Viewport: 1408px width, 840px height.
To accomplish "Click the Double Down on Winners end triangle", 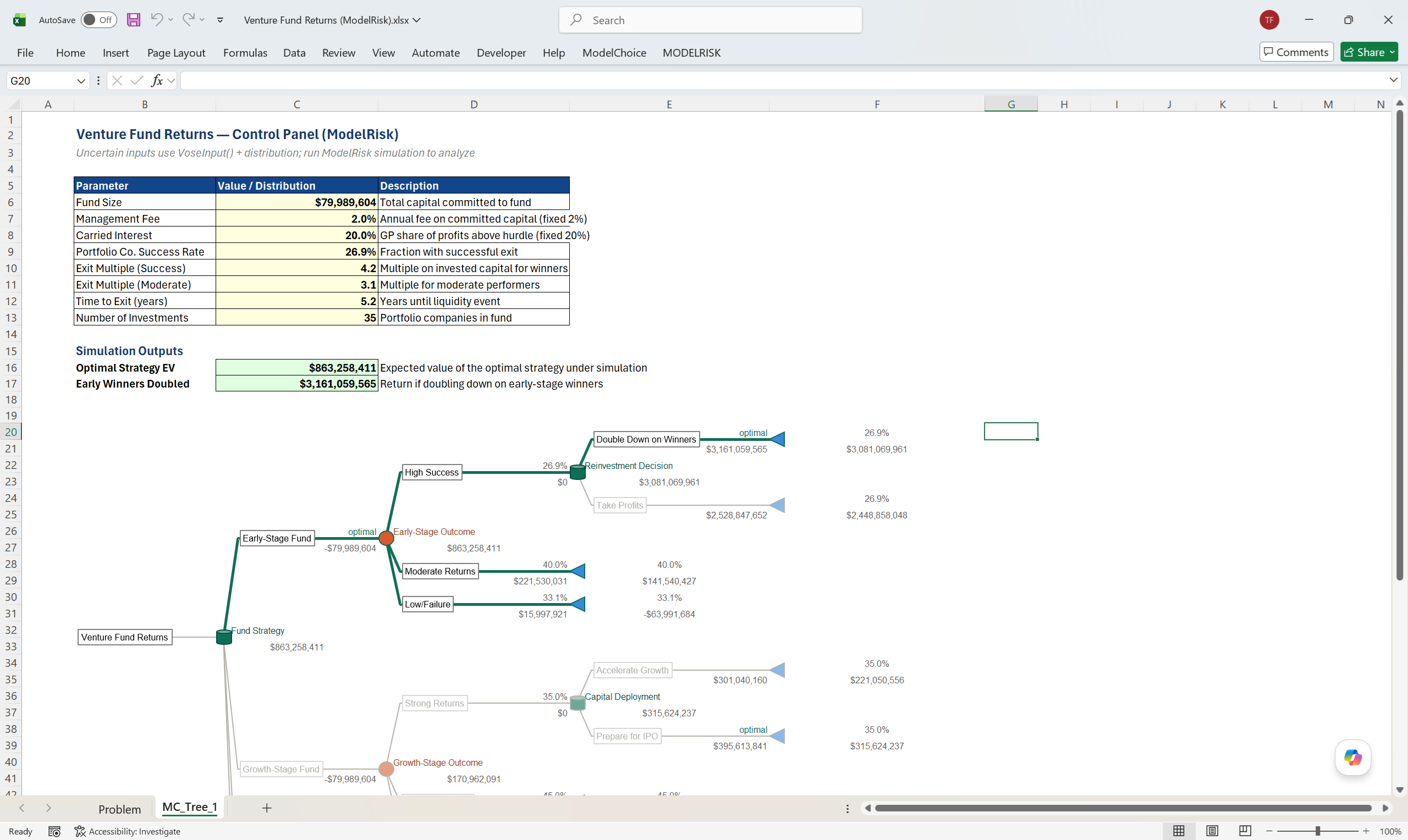I will pyautogui.click(x=778, y=439).
